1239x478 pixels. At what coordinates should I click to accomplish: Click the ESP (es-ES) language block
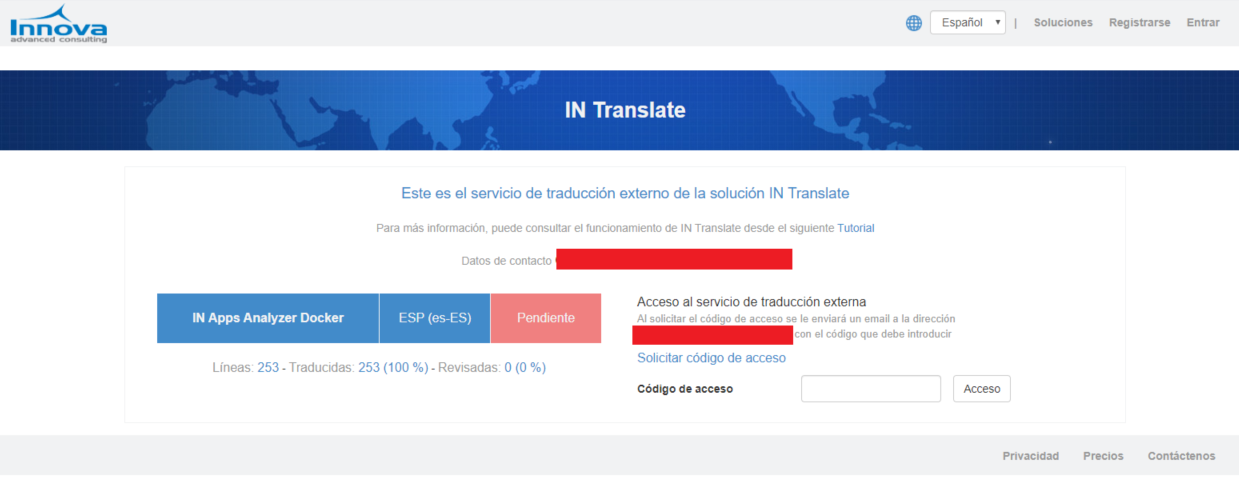[435, 318]
